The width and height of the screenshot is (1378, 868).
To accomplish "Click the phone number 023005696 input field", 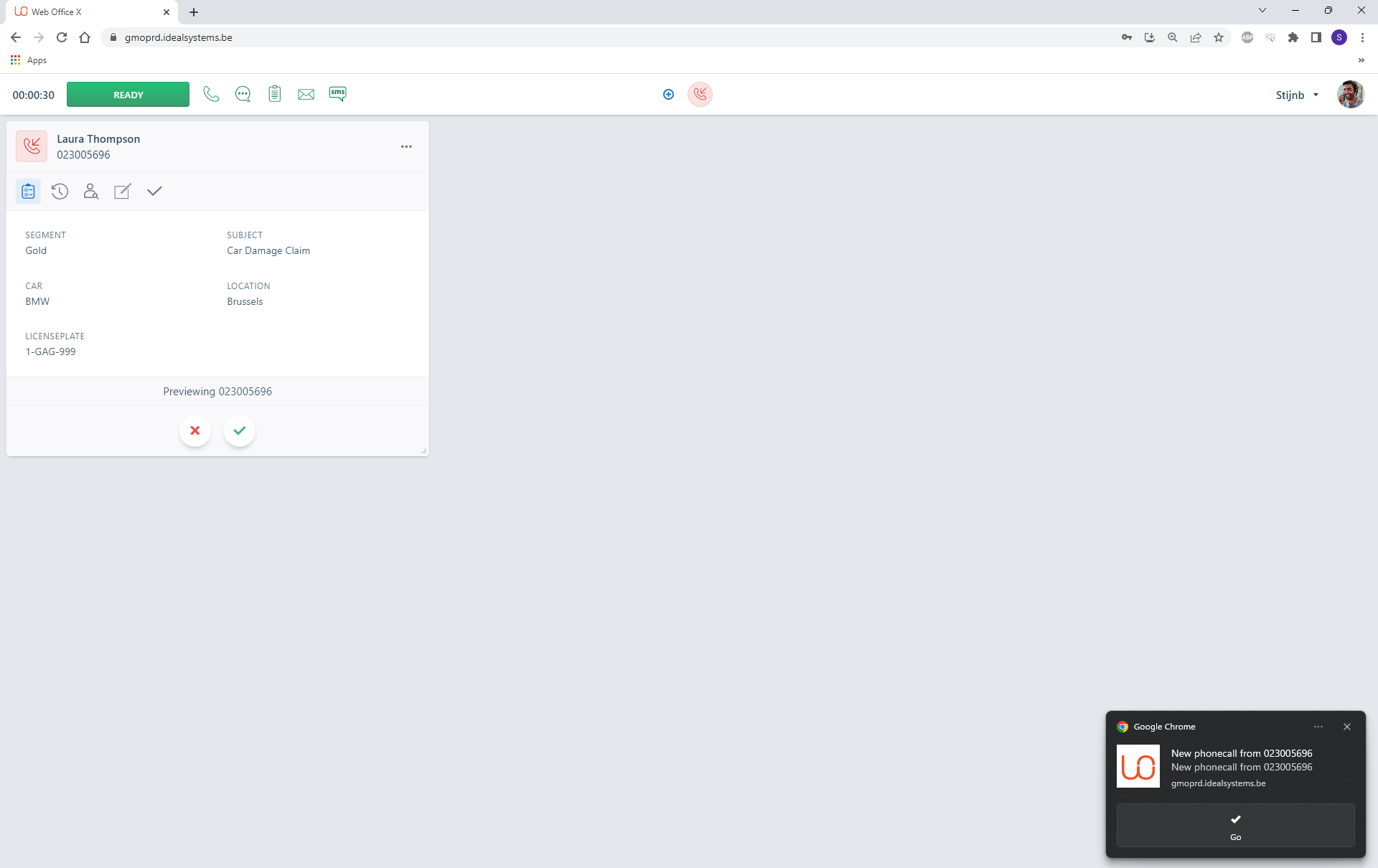I will tap(84, 155).
